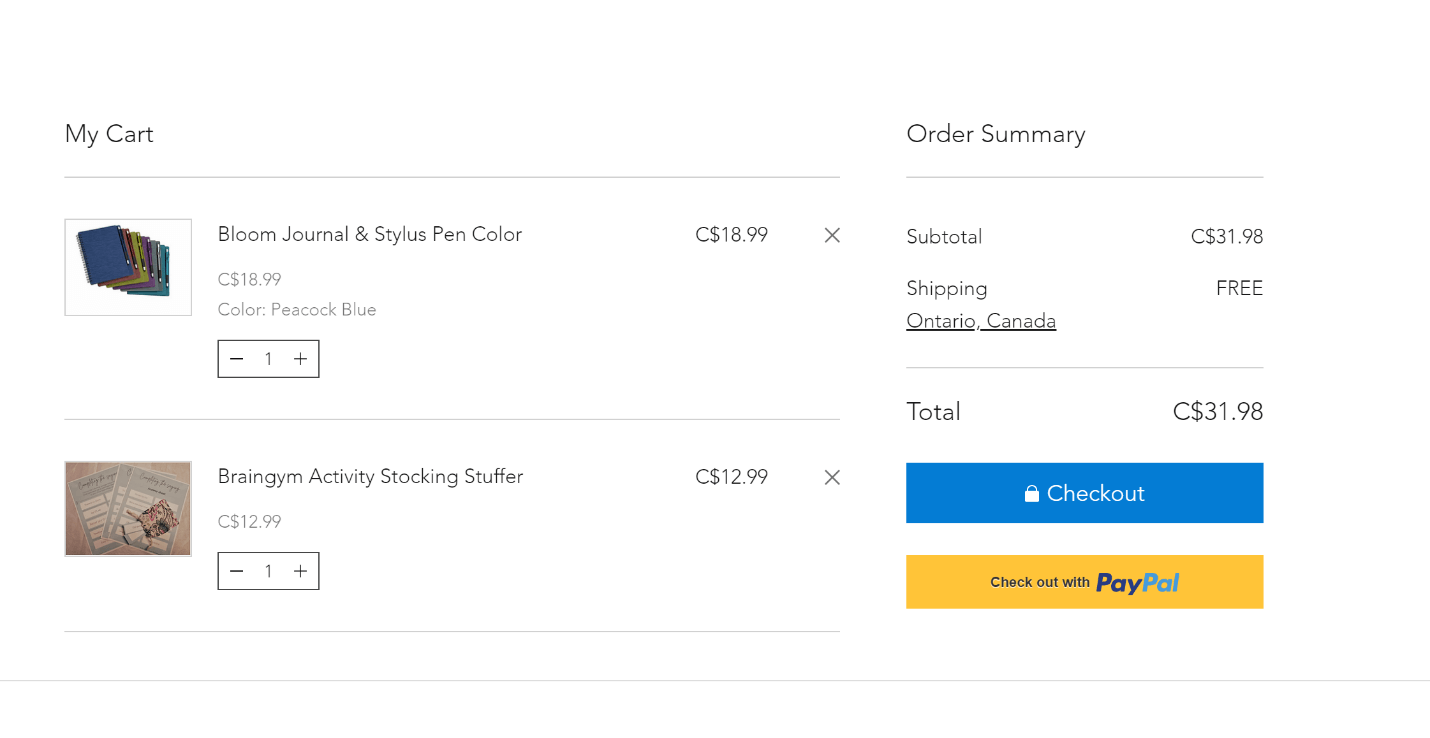
Task: Change shipping destination Ontario, Canada
Action: (981, 321)
